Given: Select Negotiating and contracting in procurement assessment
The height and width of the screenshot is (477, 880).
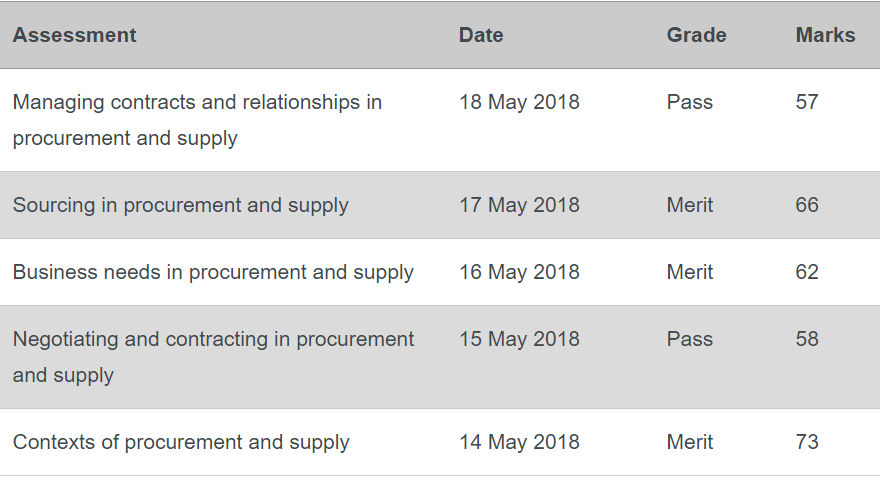Looking at the screenshot, I should pos(213,357).
